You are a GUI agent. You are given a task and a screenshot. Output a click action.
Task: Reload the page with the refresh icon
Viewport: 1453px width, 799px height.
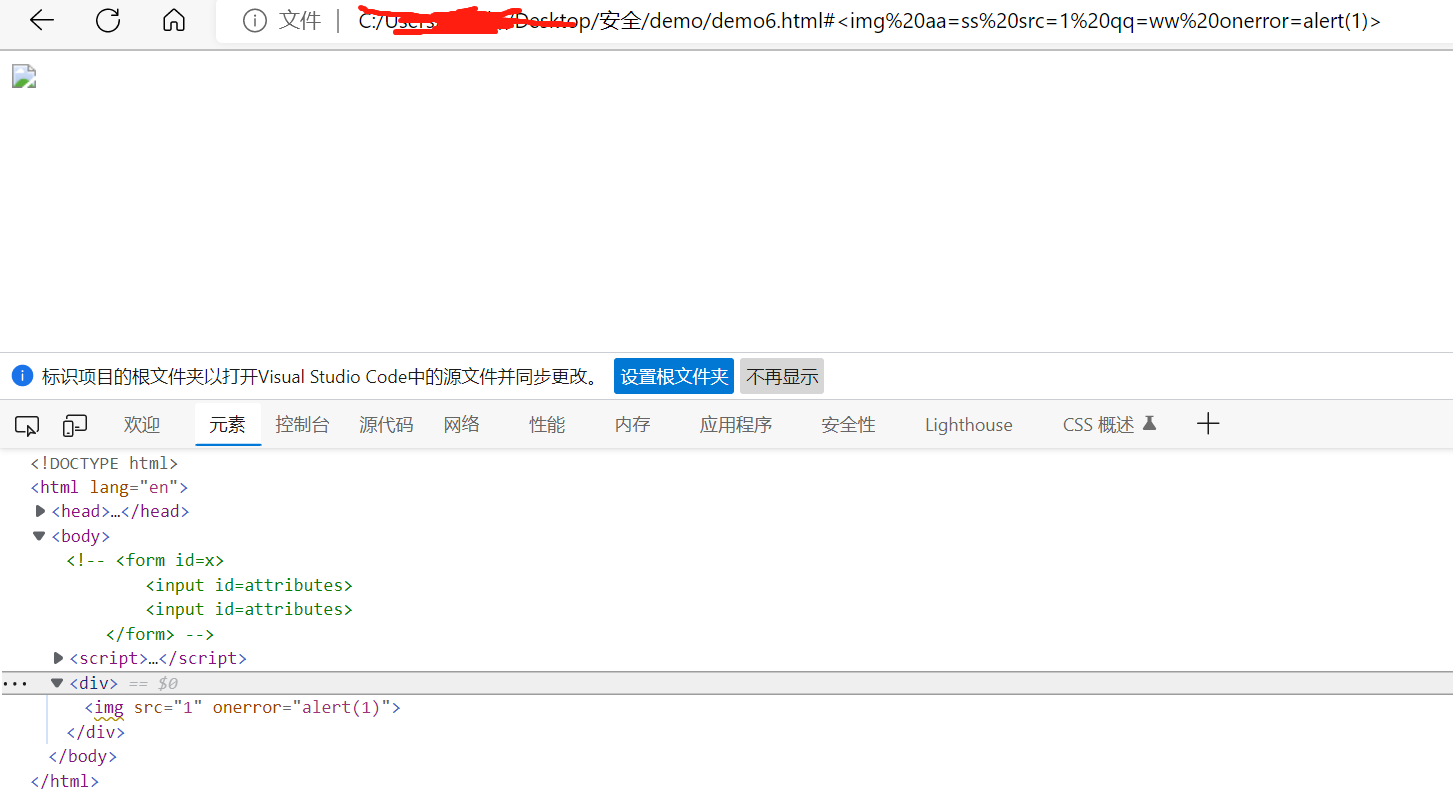click(108, 20)
